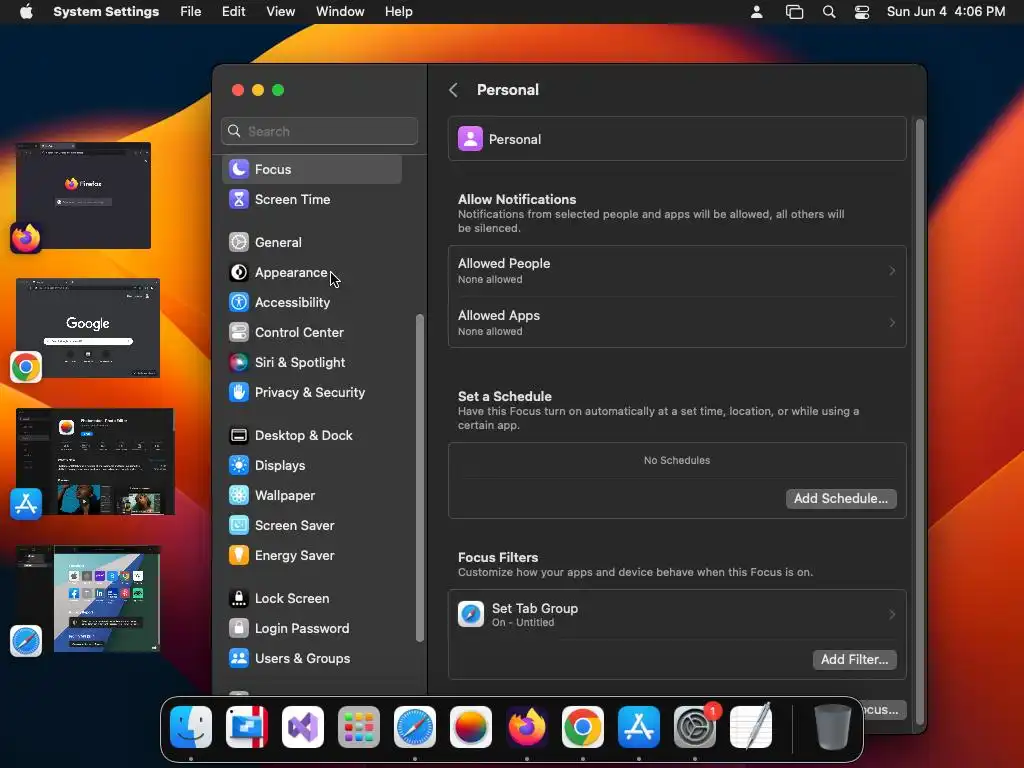Open Trash in the Dock
The width and height of the screenshot is (1024, 768).
point(833,727)
